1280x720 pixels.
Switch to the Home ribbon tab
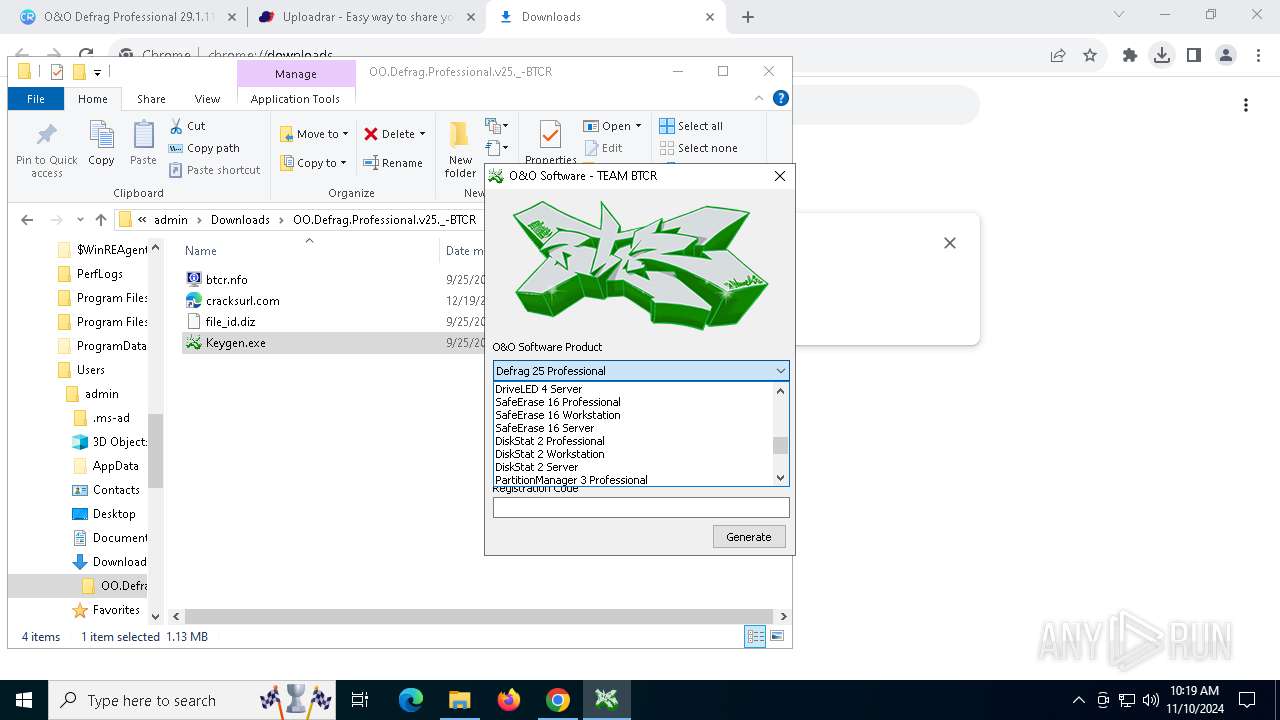pos(93,99)
